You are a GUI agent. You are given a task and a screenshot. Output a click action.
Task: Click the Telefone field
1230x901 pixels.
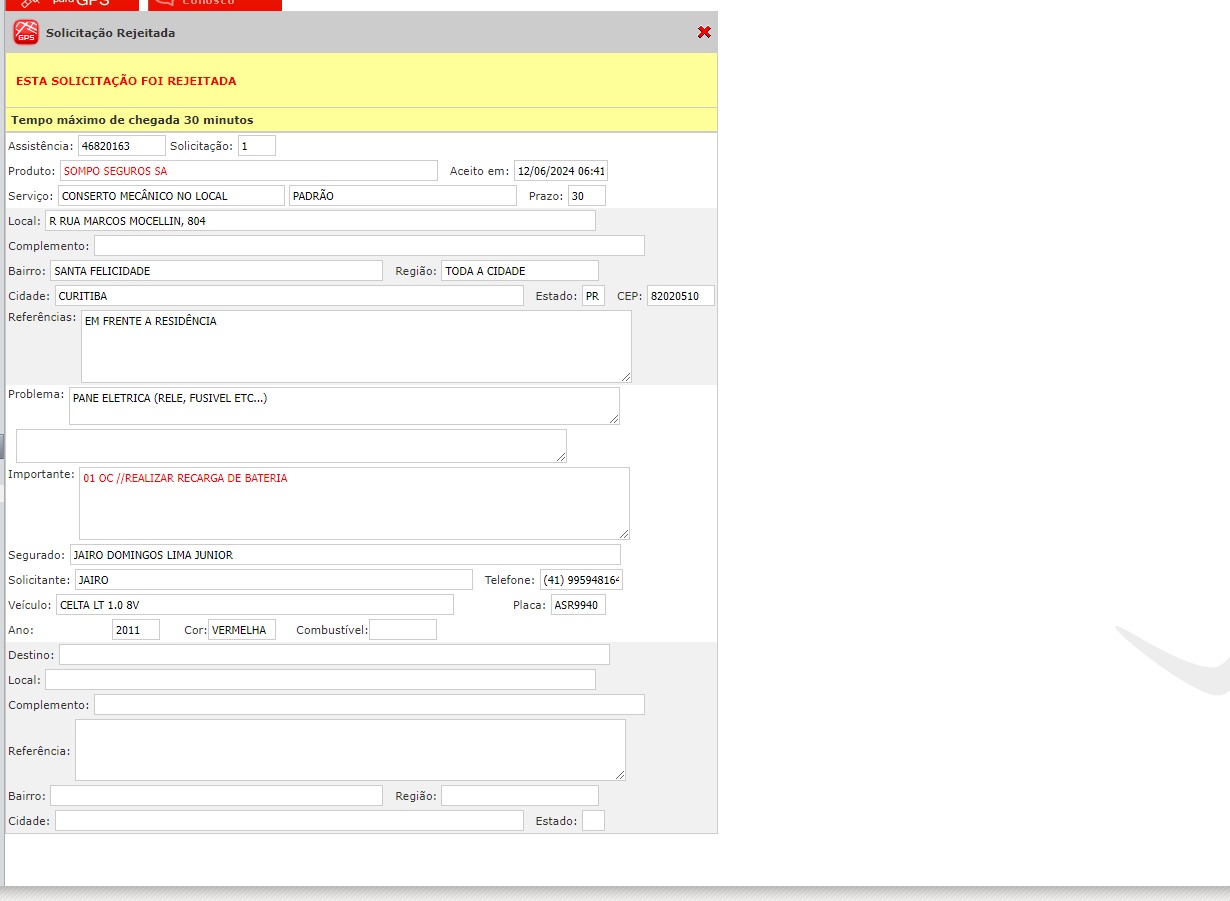click(x=581, y=580)
